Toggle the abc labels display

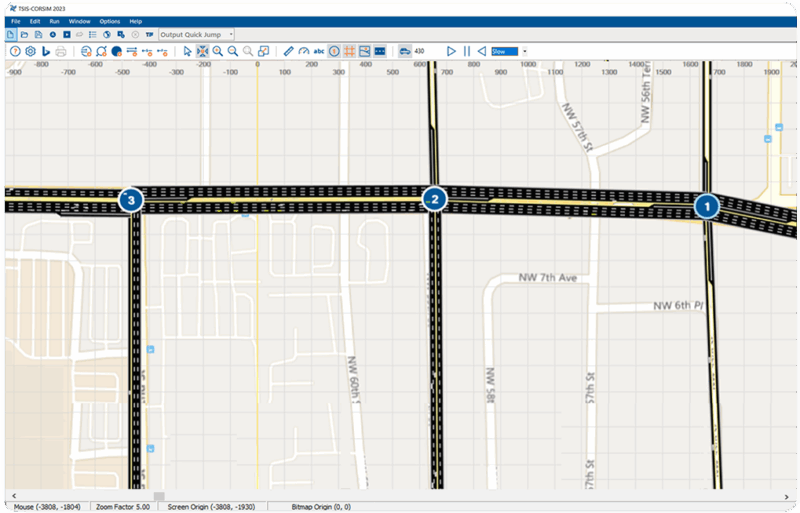tap(319, 51)
